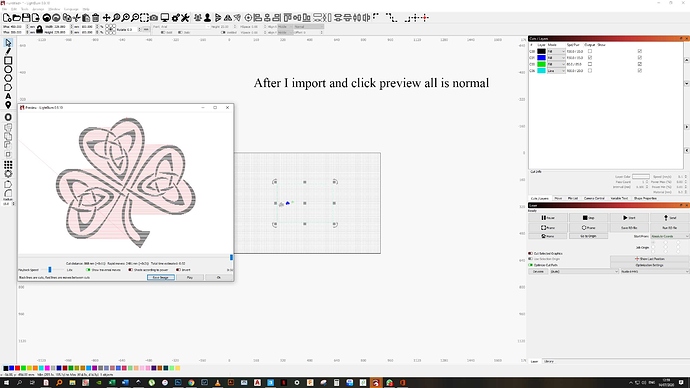The height and width of the screenshot is (388, 690).
Task: Toggle Output checkbox for black C00 layer
Action: click(x=590, y=51)
